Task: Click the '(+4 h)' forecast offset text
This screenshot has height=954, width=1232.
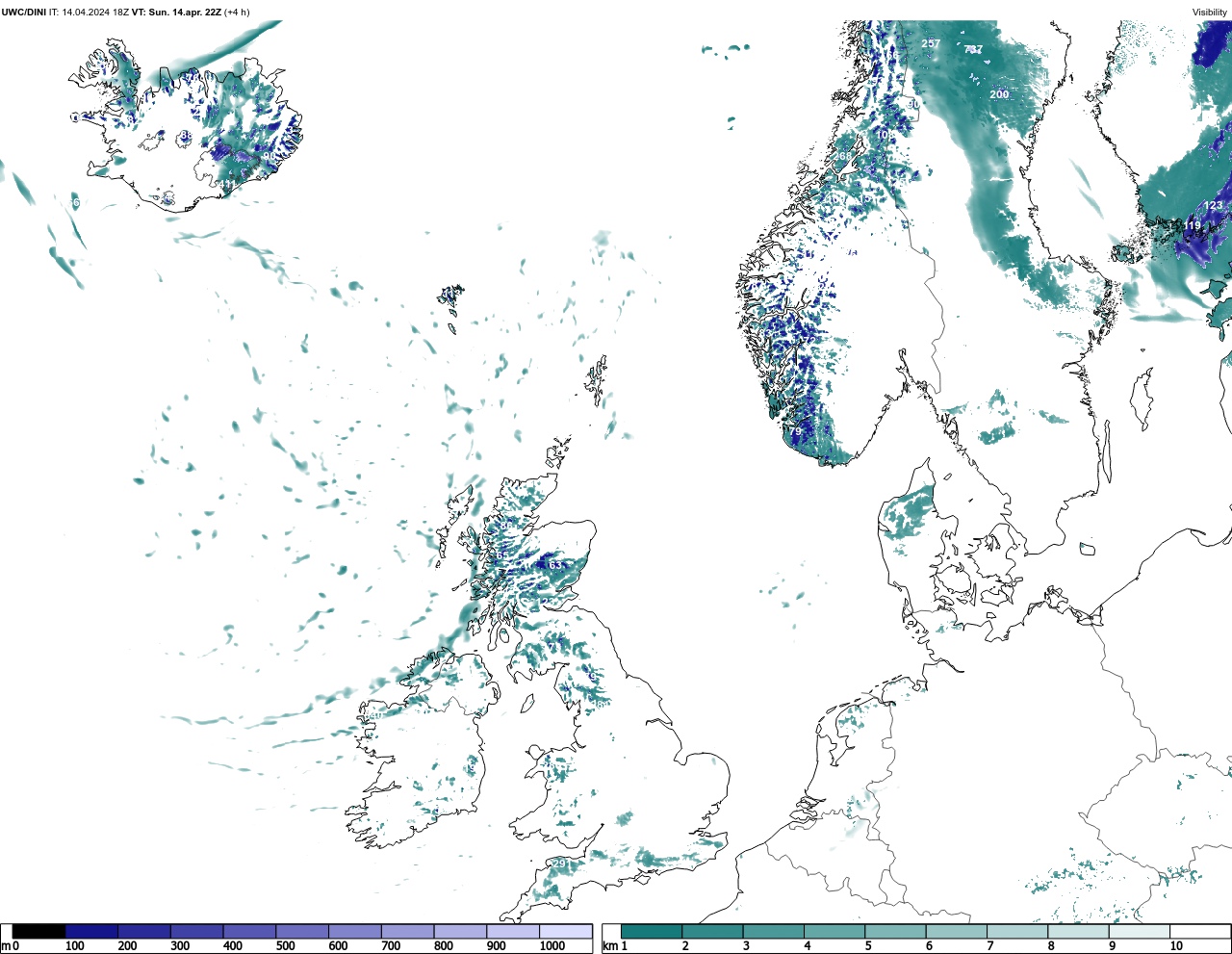Action: tap(237, 13)
